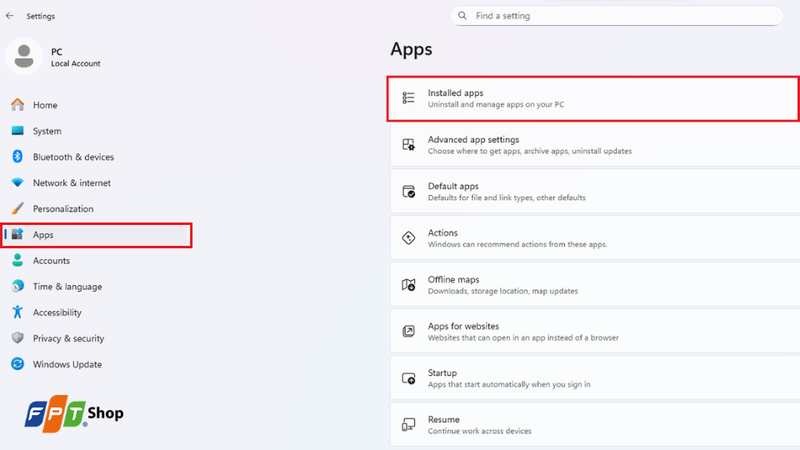Click the Personalization paintbrush icon
The width and height of the screenshot is (800, 450).
tap(17, 209)
